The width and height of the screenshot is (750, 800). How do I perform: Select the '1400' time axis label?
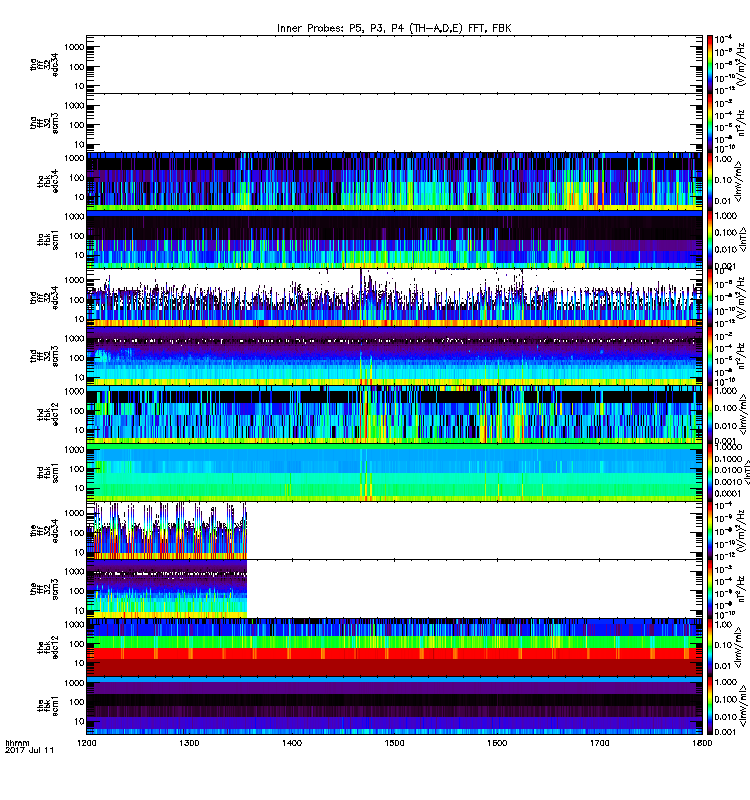292,743
